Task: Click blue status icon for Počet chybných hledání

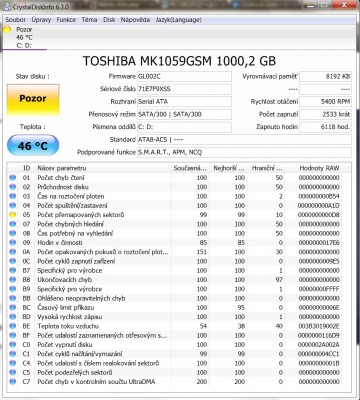Action: coord(13,224)
